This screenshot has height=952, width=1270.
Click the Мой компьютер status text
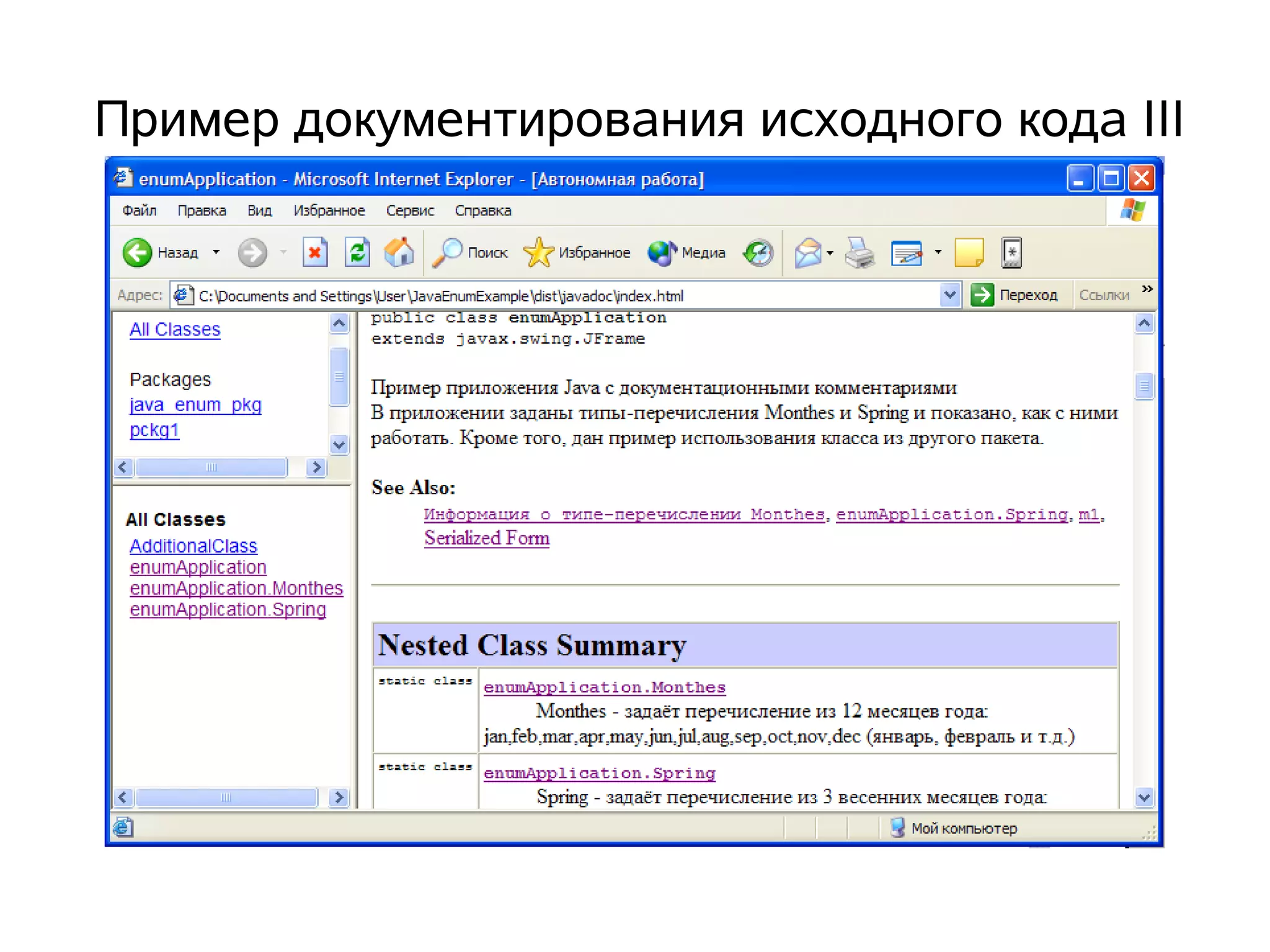pos(964,829)
